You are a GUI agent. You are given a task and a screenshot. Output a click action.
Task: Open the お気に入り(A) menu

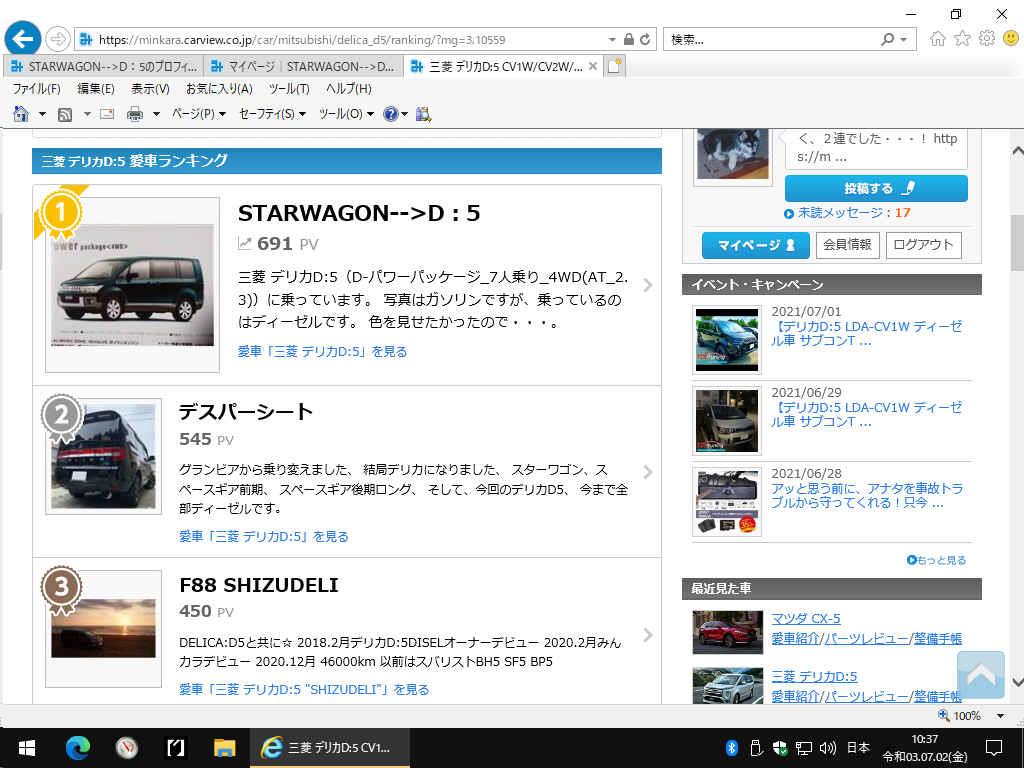click(219, 89)
